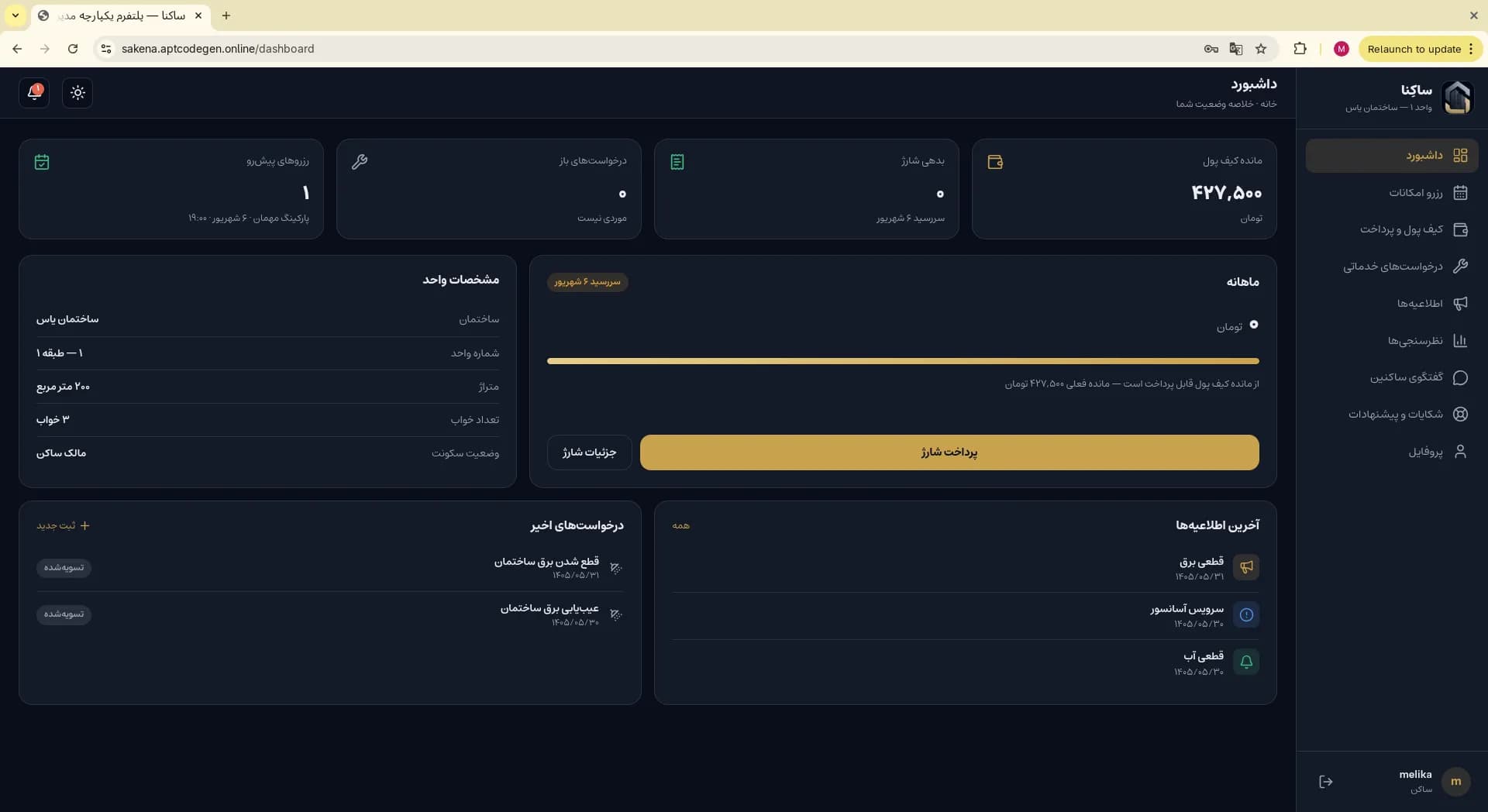
Task: Click the translate page icon in the address bar
Action: pos(1236,49)
